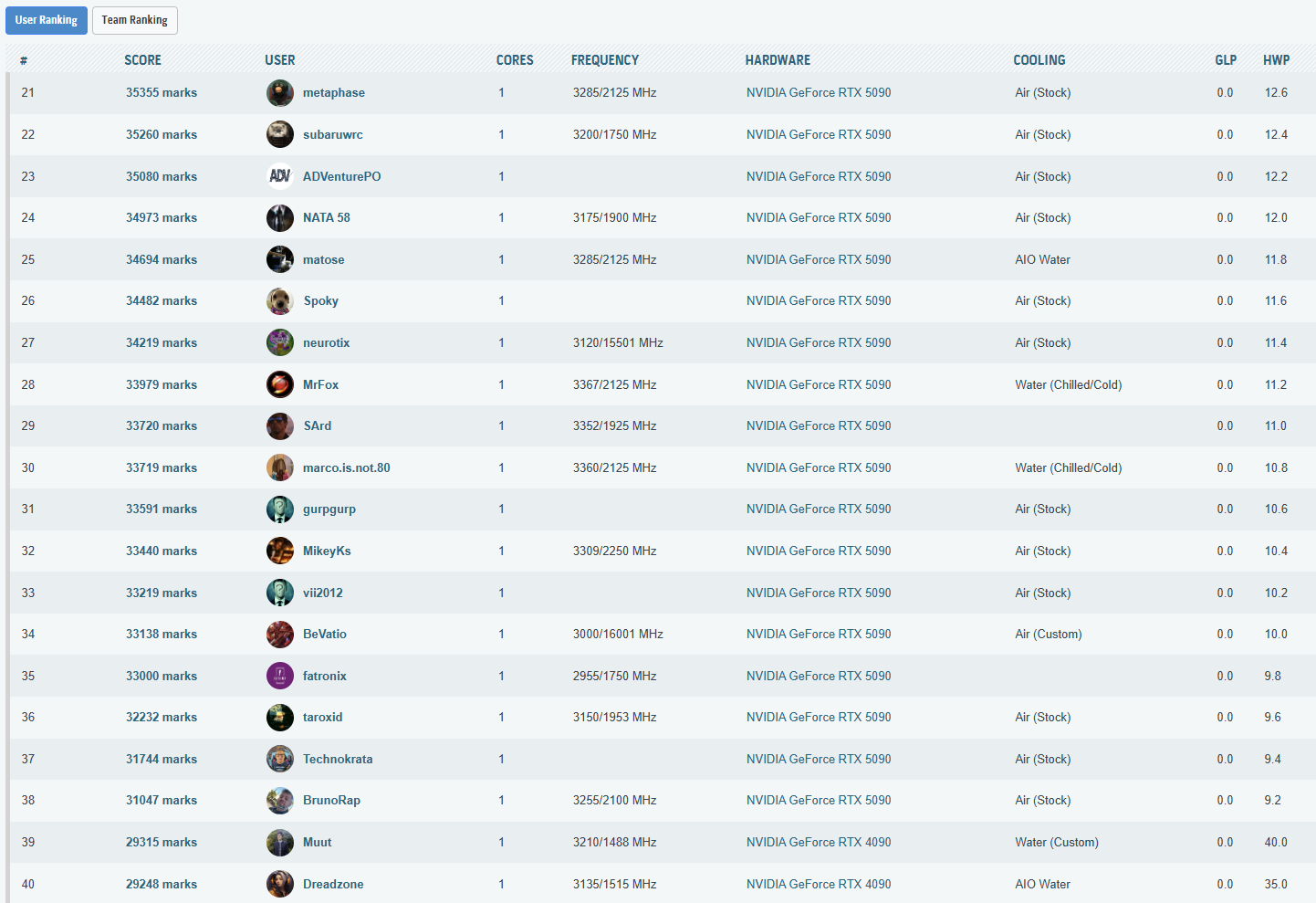The width and height of the screenshot is (1316, 903).
Task: Open the 35355 marks score link
Action: [162, 93]
